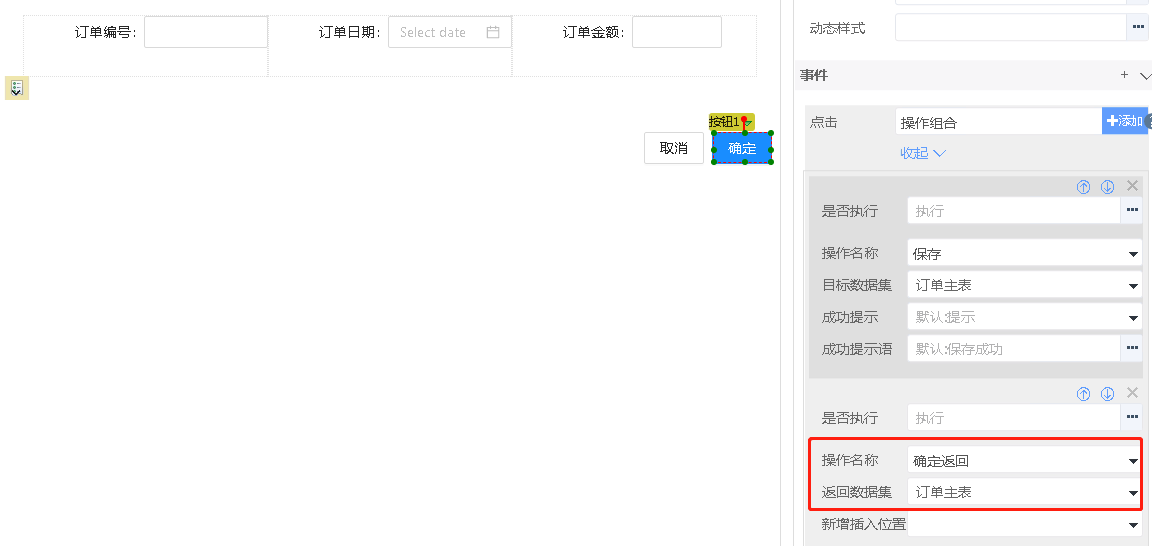Move the 保存 operation down

(1107, 187)
